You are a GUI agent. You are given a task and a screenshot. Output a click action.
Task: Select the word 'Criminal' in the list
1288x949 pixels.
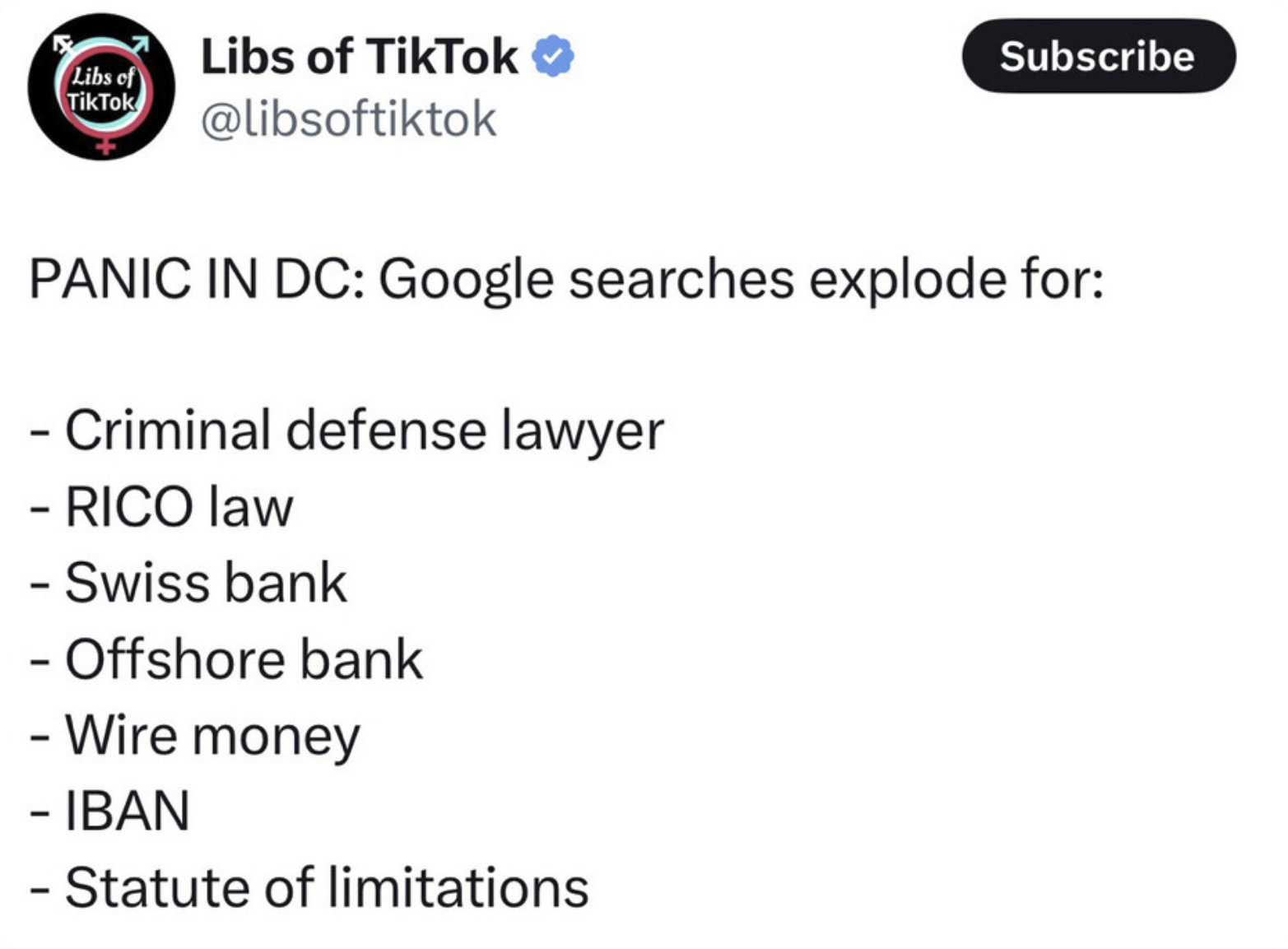point(168,430)
